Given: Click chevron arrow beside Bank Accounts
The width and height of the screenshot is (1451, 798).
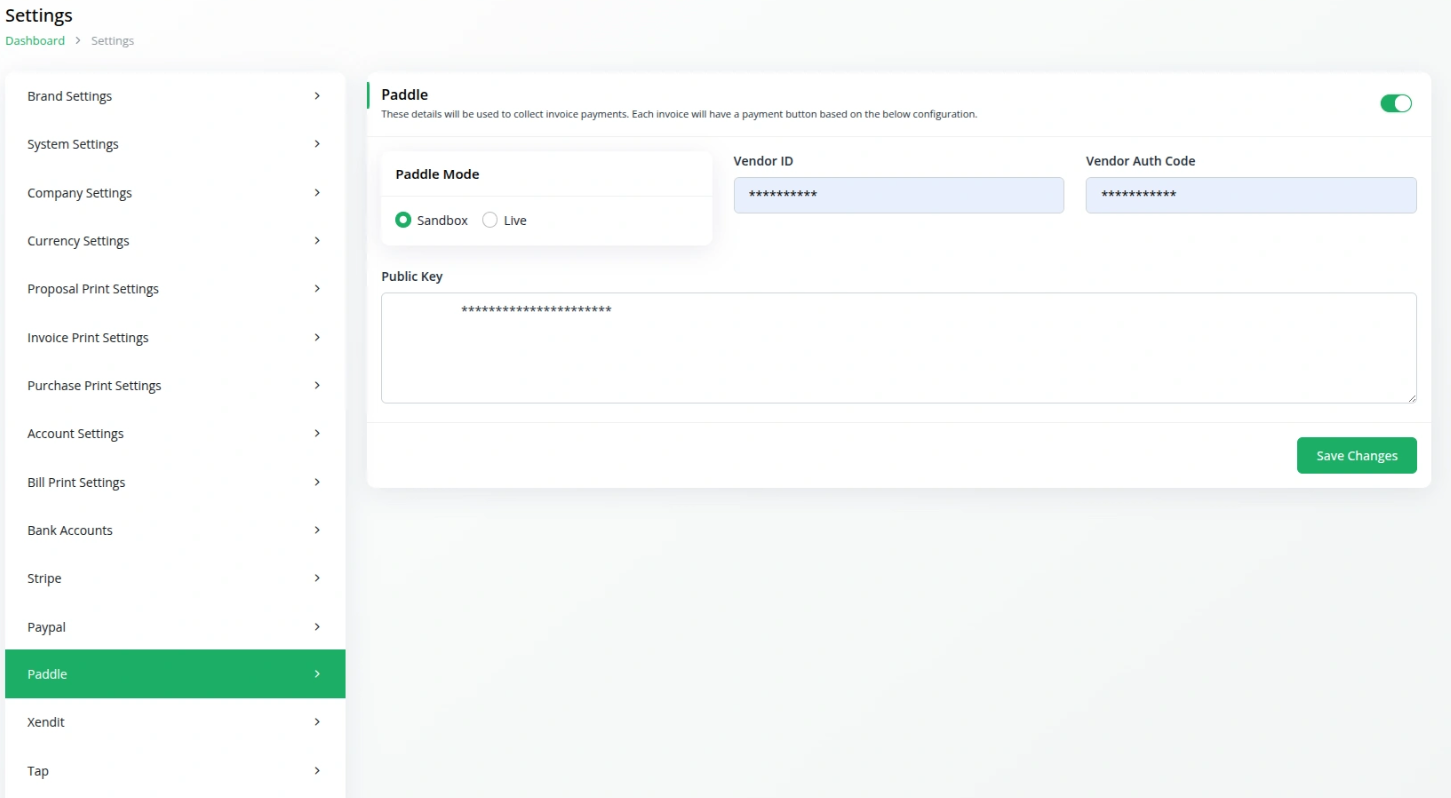Looking at the screenshot, I should (x=317, y=530).
